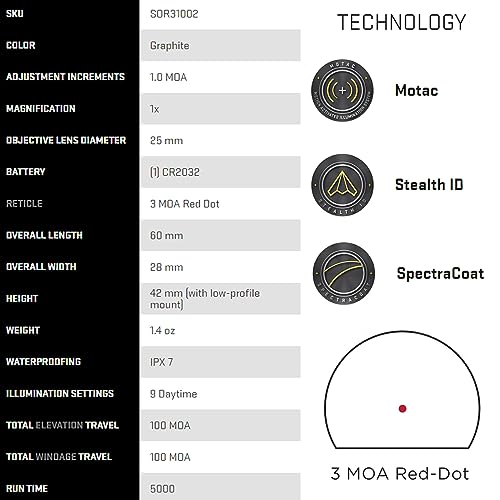
Task: Click the 42 mm height value cell
Action: click(221, 299)
